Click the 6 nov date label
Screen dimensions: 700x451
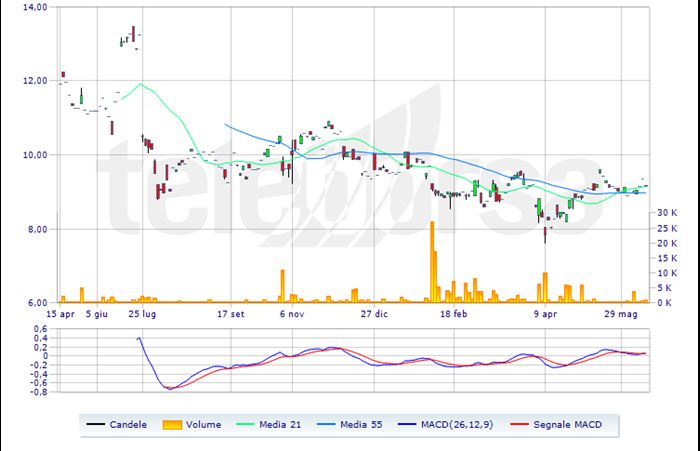point(292,314)
